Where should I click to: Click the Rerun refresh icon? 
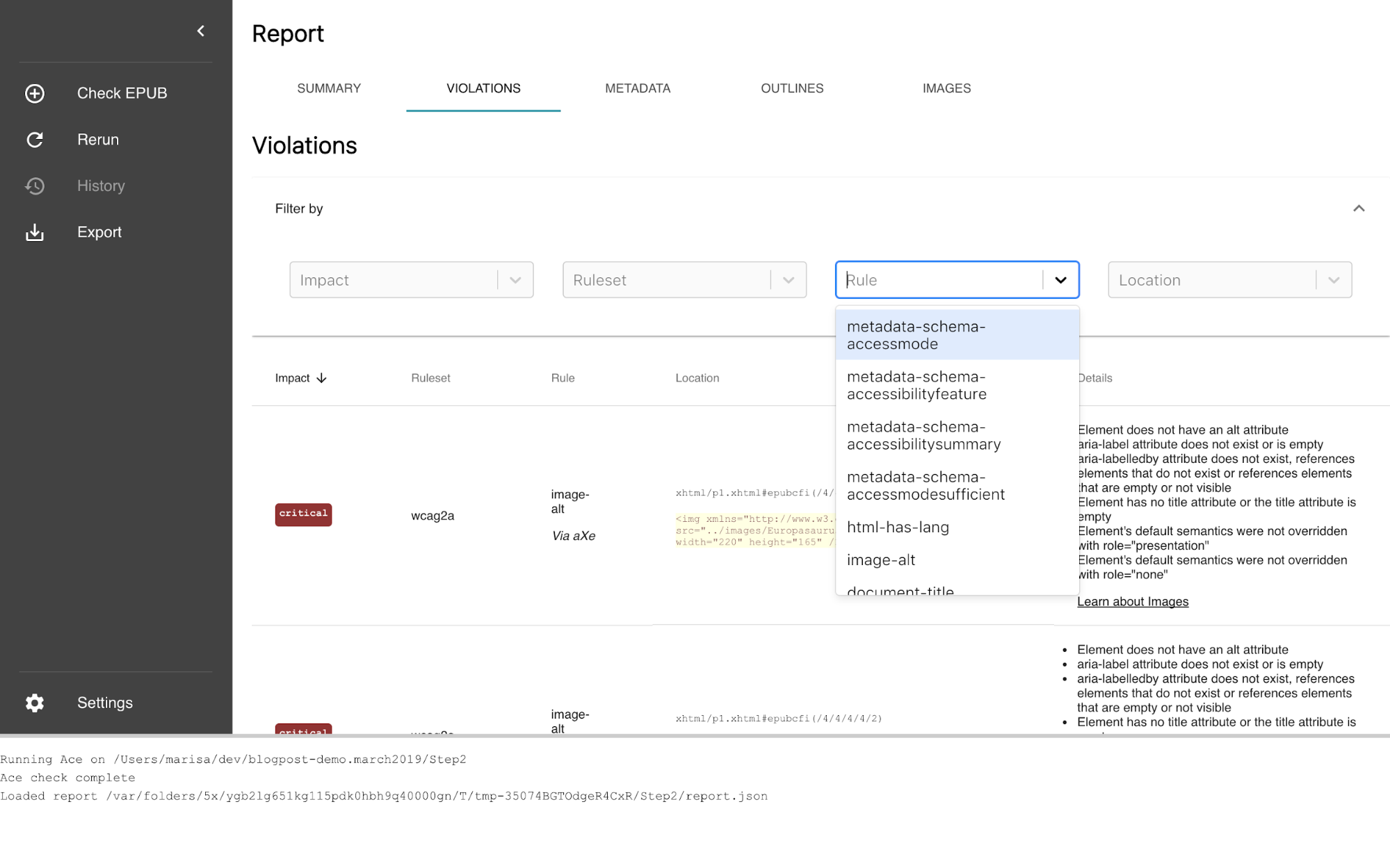(x=35, y=140)
